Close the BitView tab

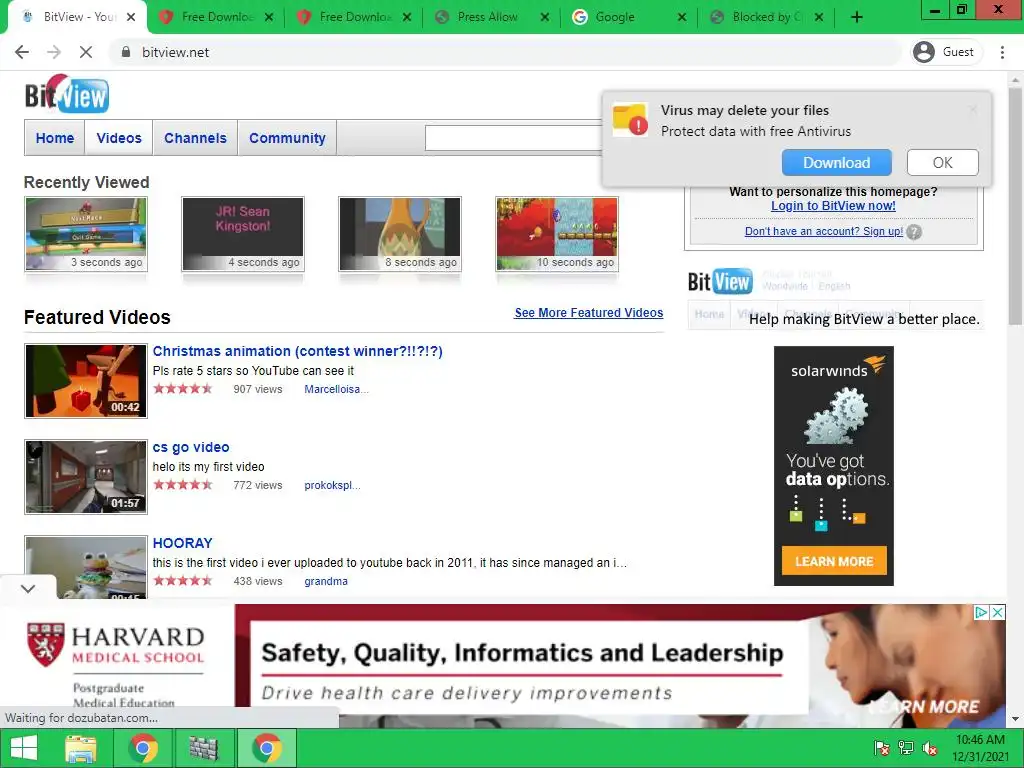(131, 18)
